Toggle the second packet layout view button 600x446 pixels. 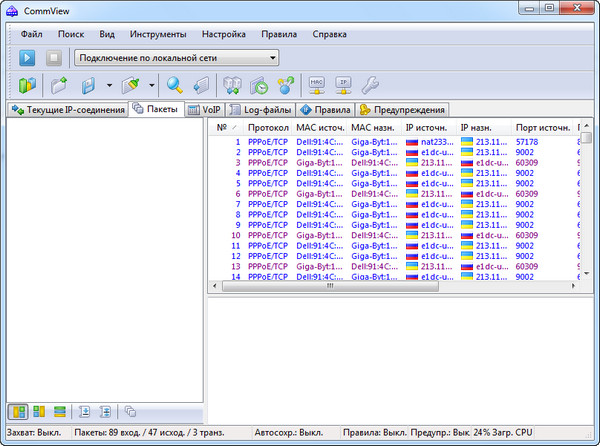click(x=39, y=411)
